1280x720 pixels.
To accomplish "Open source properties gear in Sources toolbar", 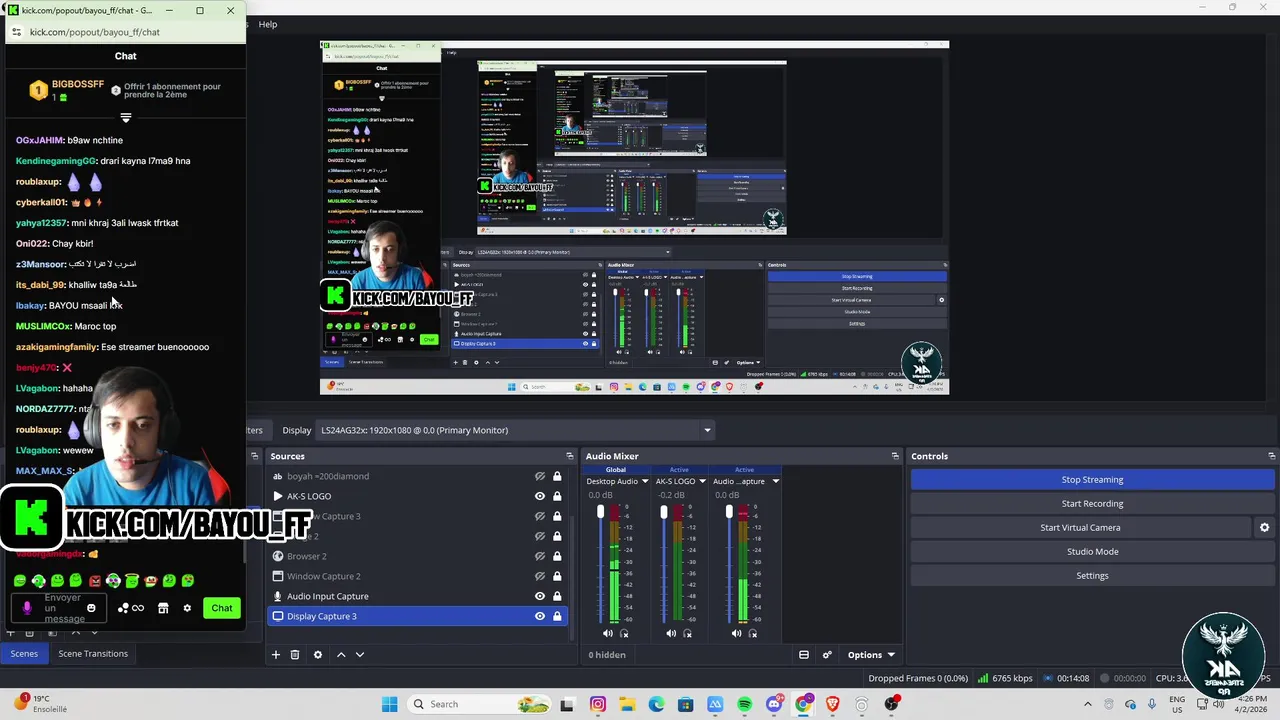I will [x=318, y=655].
